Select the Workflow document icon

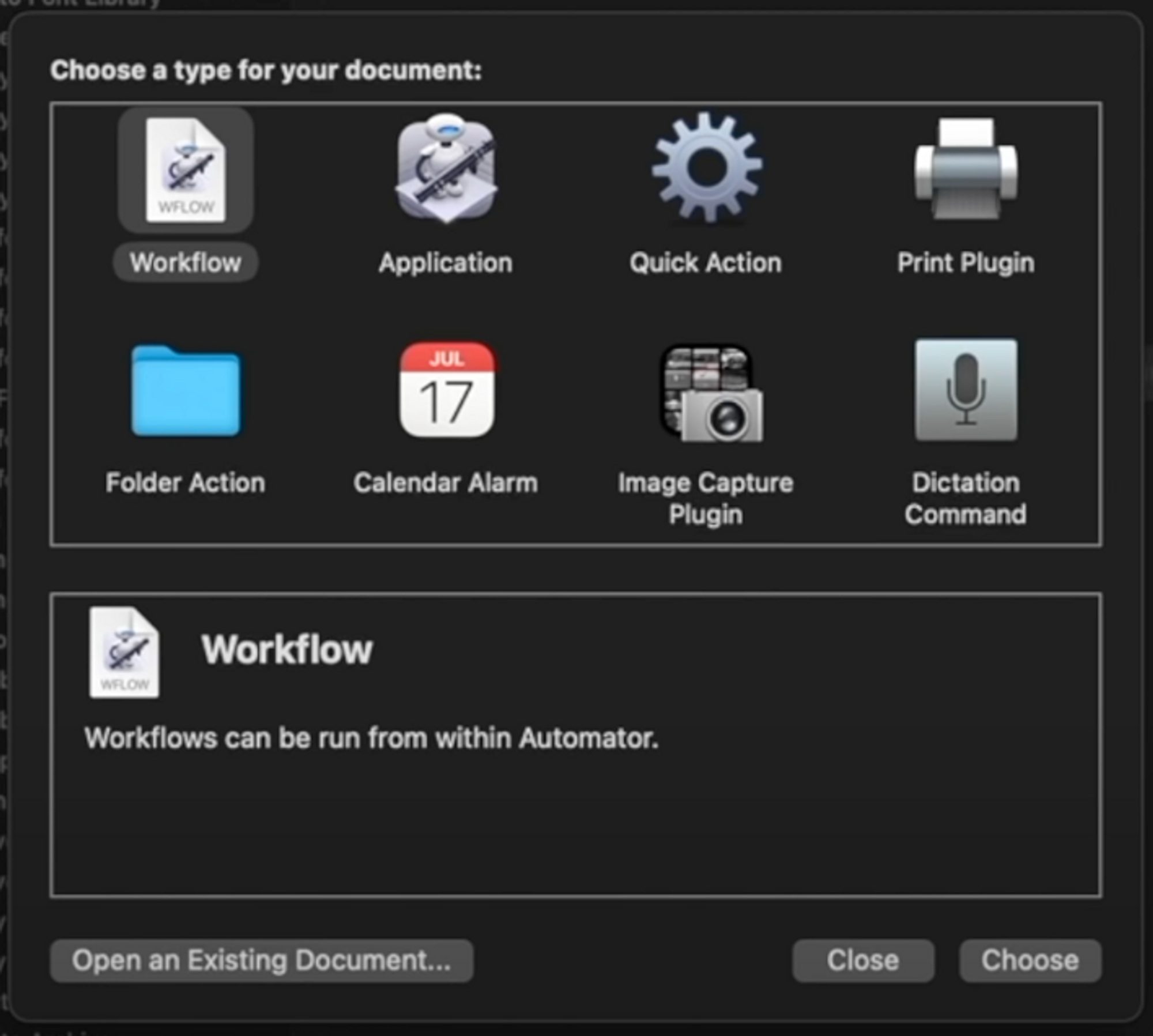tap(186, 170)
